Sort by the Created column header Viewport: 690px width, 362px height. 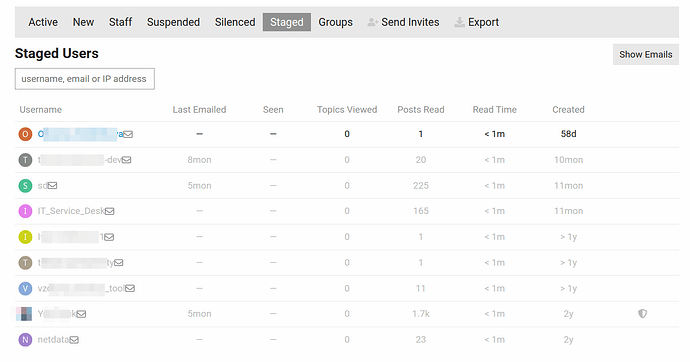click(569, 110)
